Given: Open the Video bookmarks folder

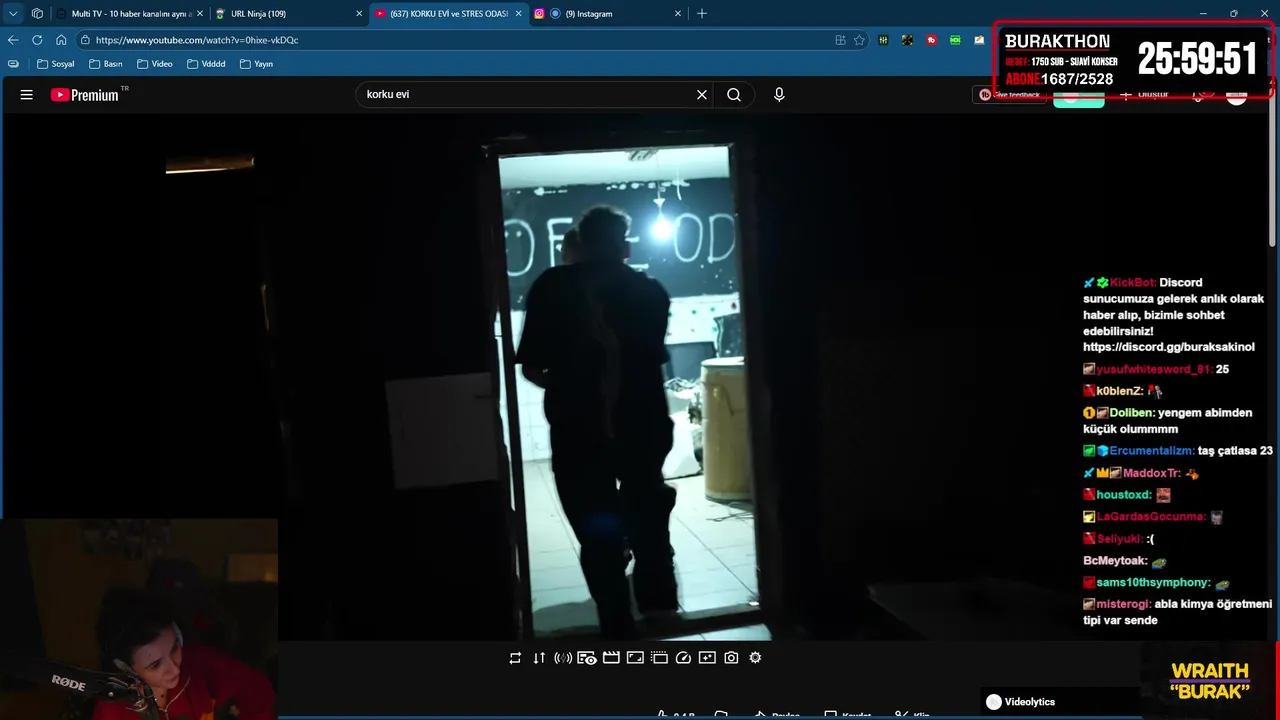Looking at the screenshot, I should pos(155,64).
